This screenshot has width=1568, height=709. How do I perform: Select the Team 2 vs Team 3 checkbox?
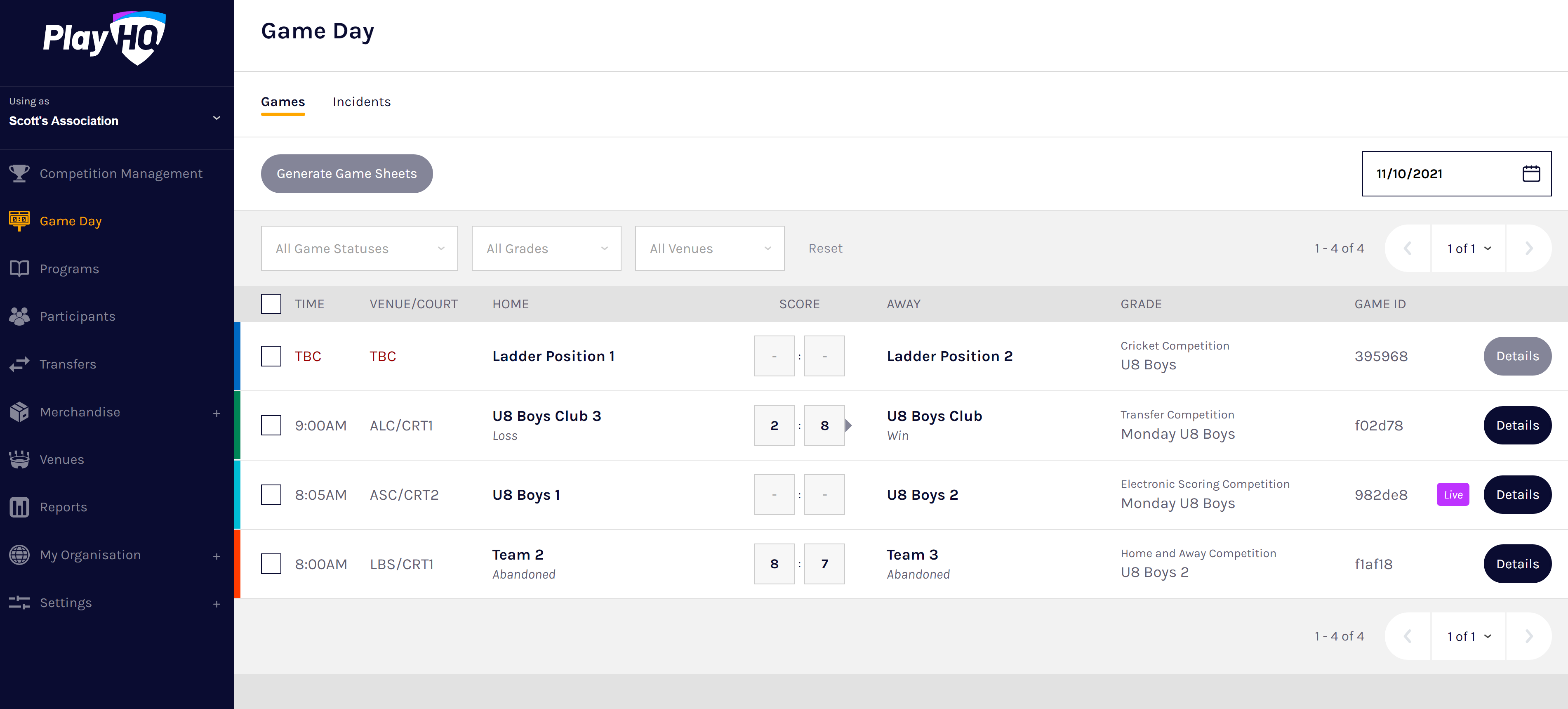(271, 564)
